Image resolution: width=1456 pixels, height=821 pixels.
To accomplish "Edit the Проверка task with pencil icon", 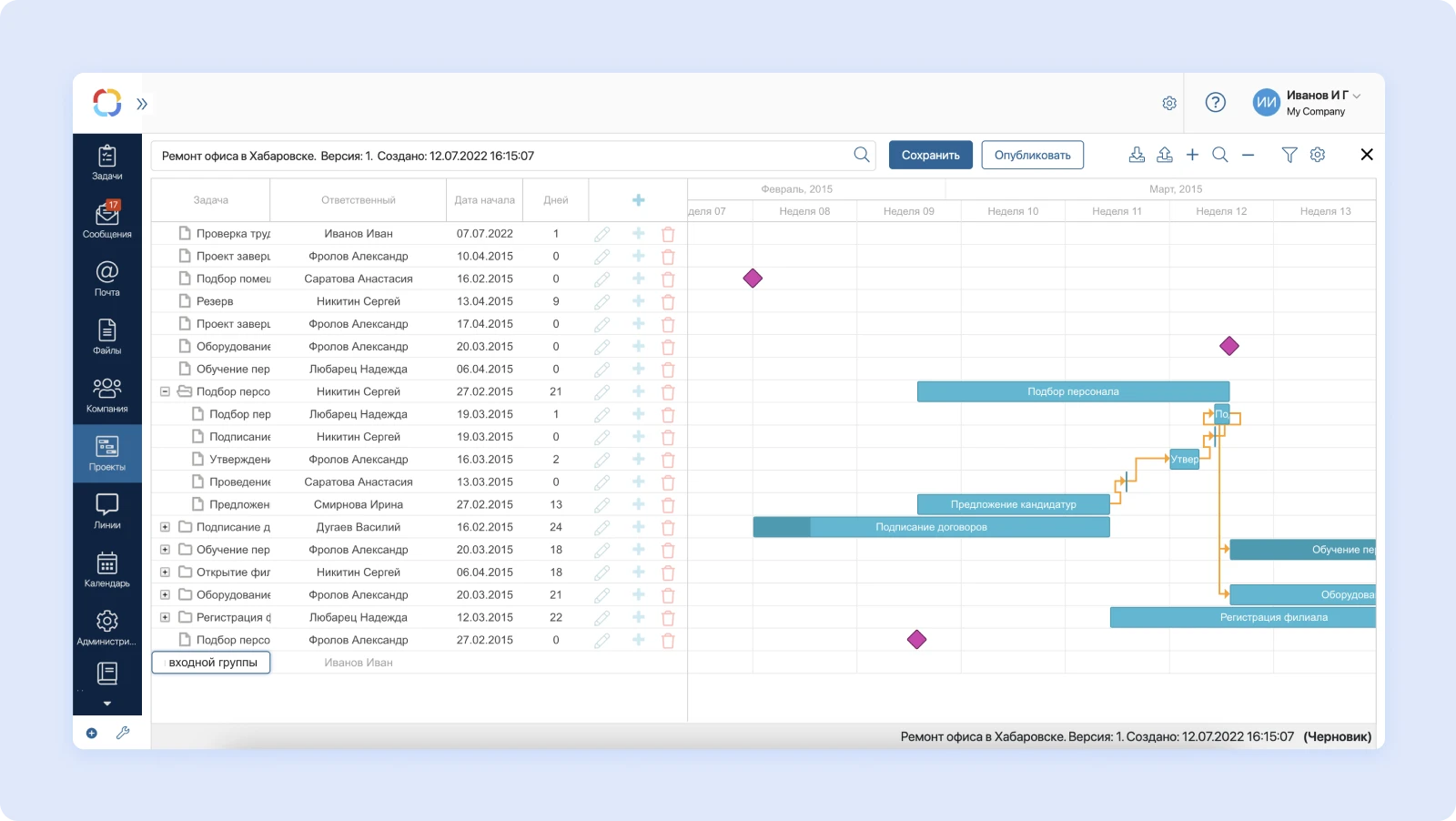I will coord(602,234).
